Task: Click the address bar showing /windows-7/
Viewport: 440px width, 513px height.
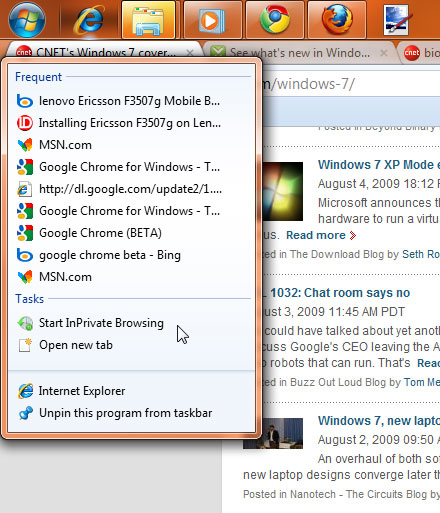Action: [350, 84]
